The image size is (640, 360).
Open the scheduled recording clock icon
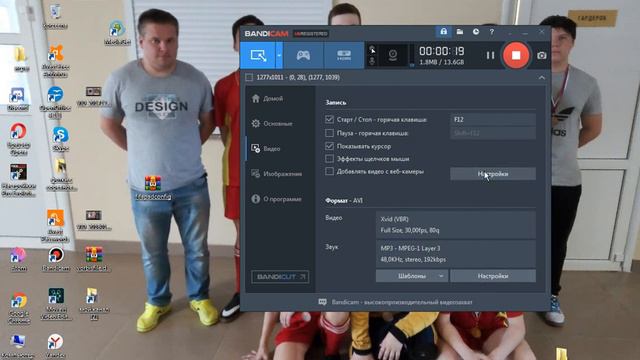(476, 31)
